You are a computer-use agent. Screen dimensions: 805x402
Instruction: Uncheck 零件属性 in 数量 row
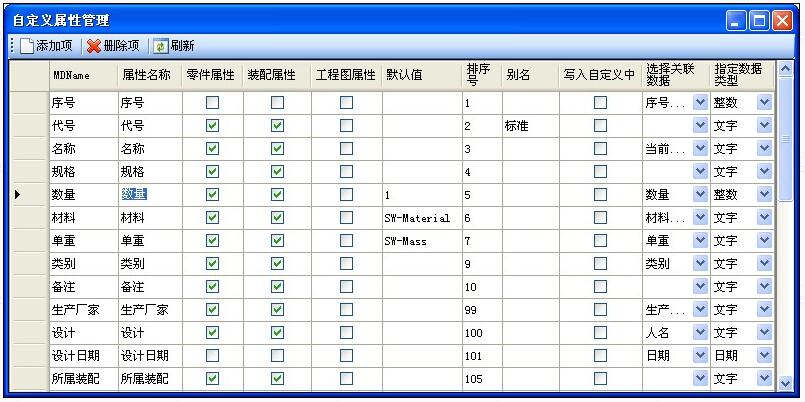[x=212, y=195]
